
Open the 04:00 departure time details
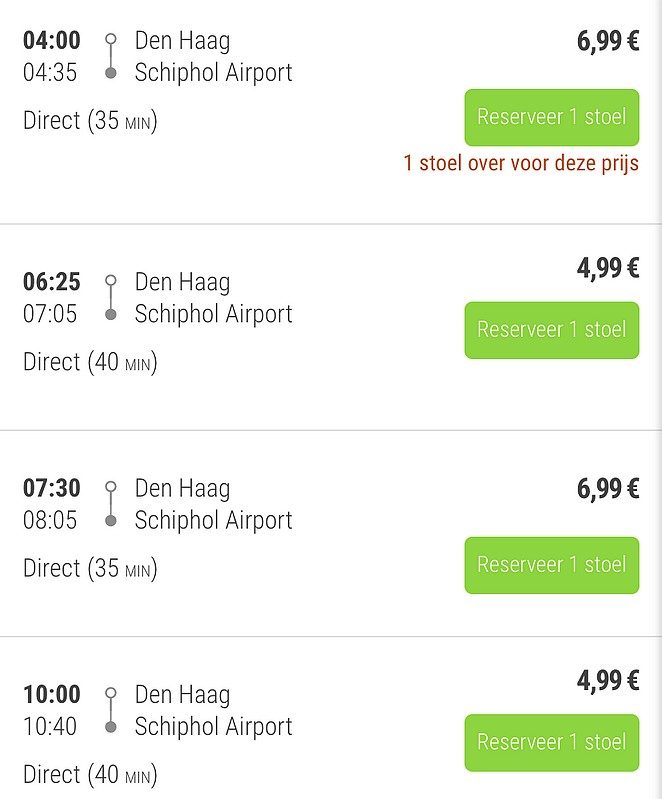(x=51, y=41)
